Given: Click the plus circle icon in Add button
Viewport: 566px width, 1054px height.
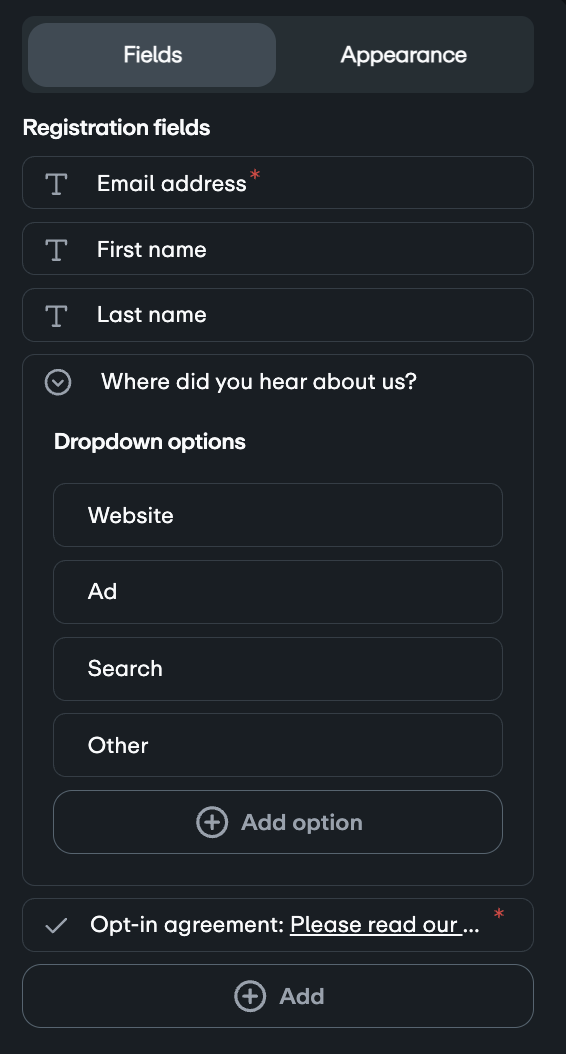Looking at the screenshot, I should pyautogui.click(x=250, y=996).
